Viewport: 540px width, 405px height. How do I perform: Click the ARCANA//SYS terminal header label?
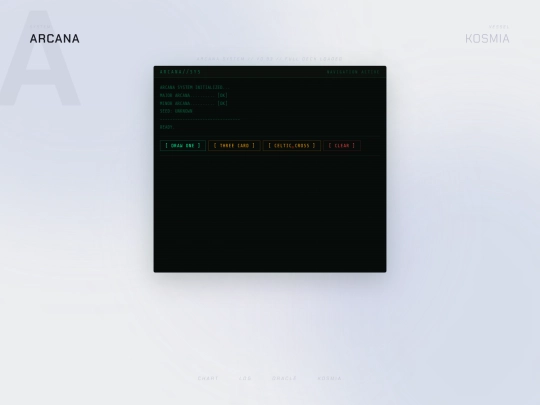(180, 72)
